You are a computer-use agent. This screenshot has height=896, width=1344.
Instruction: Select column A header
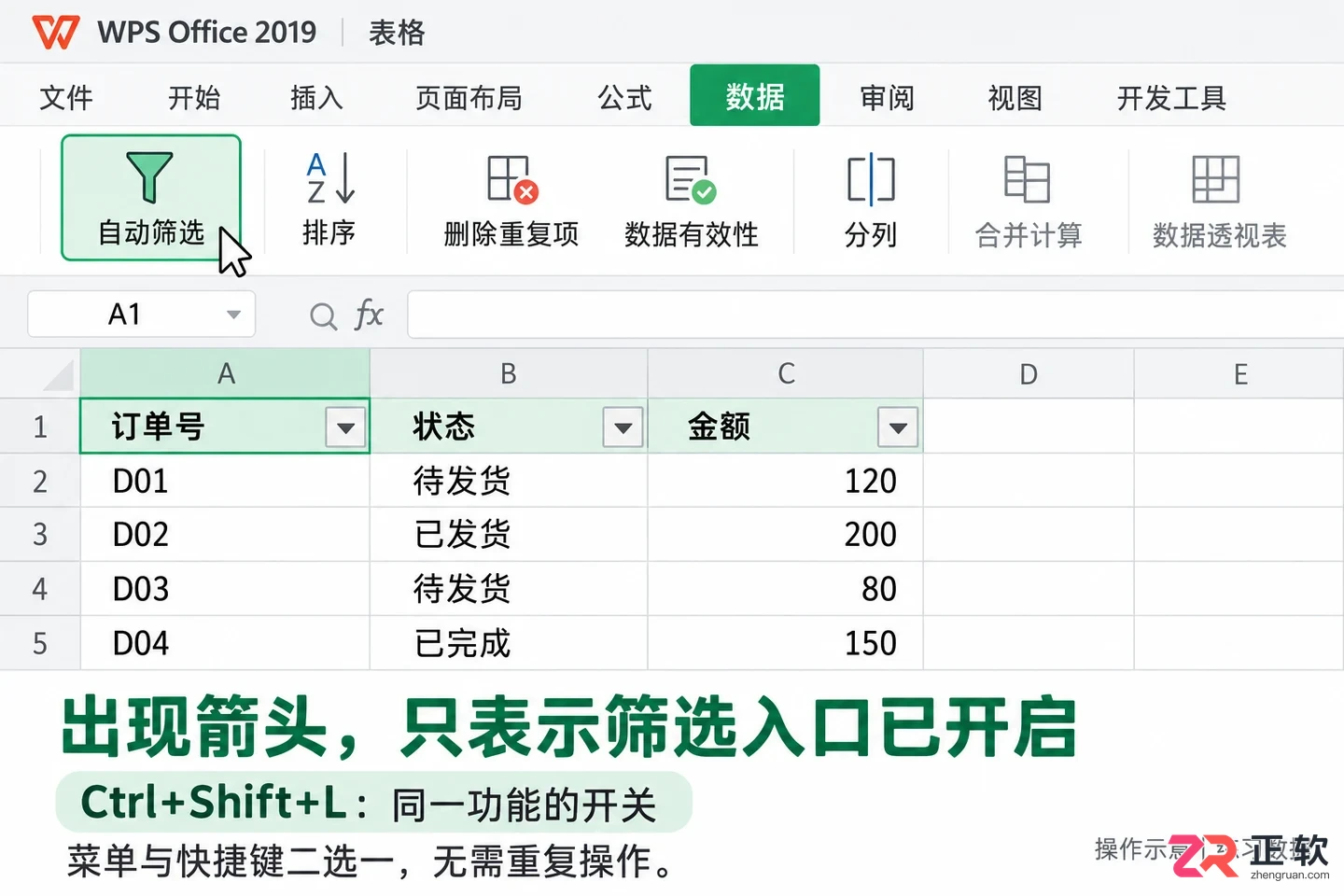[x=225, y=374]
